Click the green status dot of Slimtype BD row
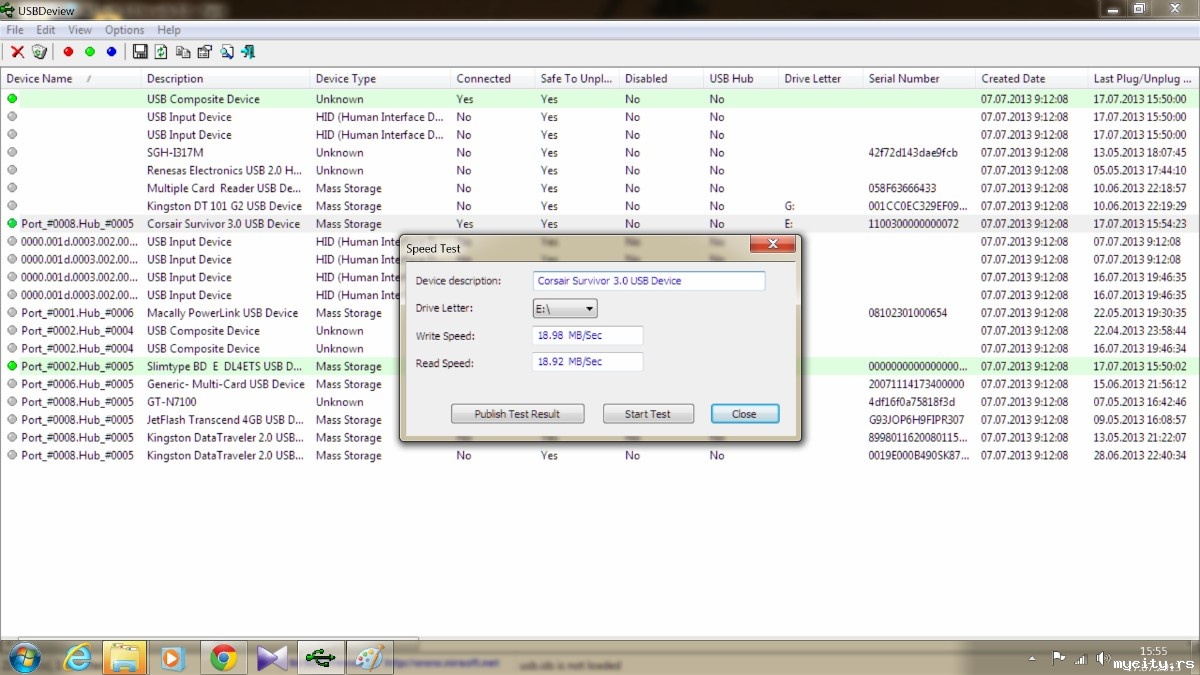This screenshot has height=675, width=1200. (12, 366)
